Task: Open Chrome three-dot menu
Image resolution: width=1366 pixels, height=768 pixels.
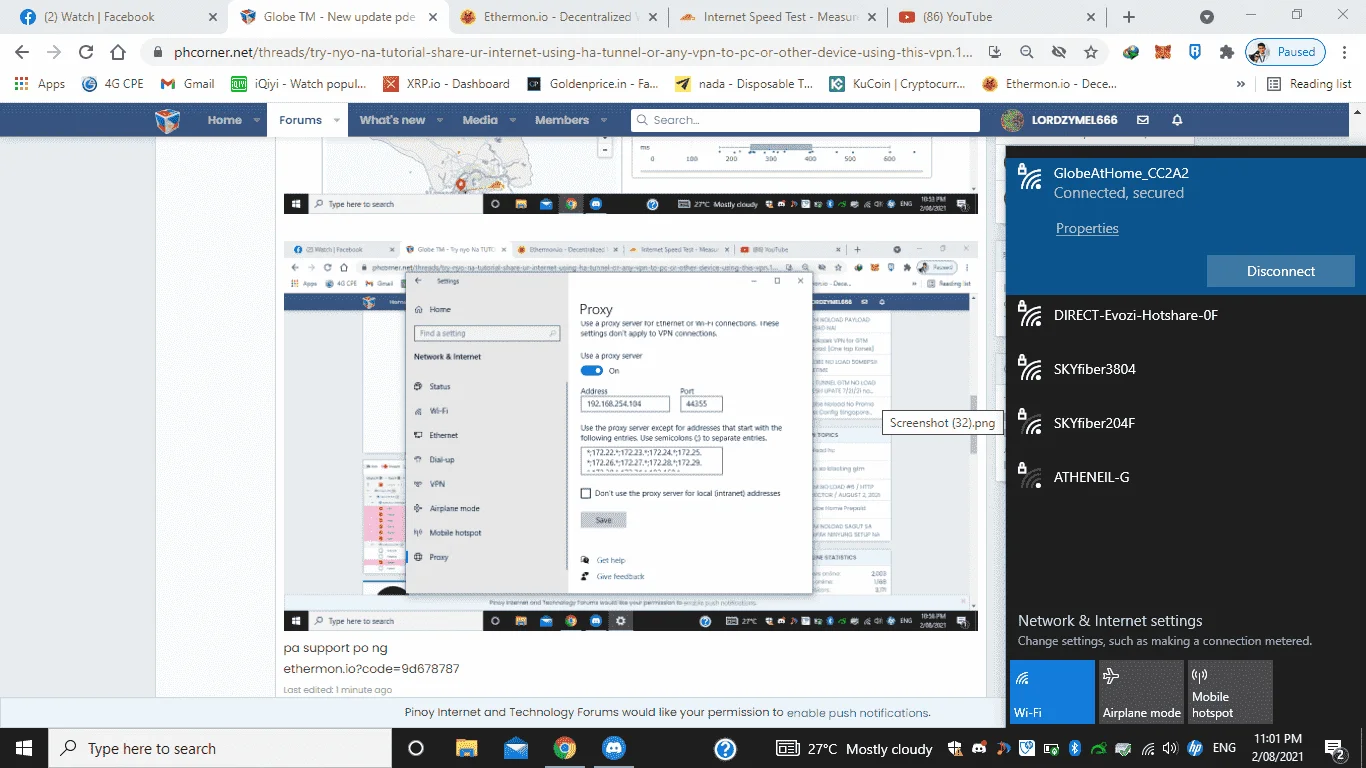Action: point(1346,52)
